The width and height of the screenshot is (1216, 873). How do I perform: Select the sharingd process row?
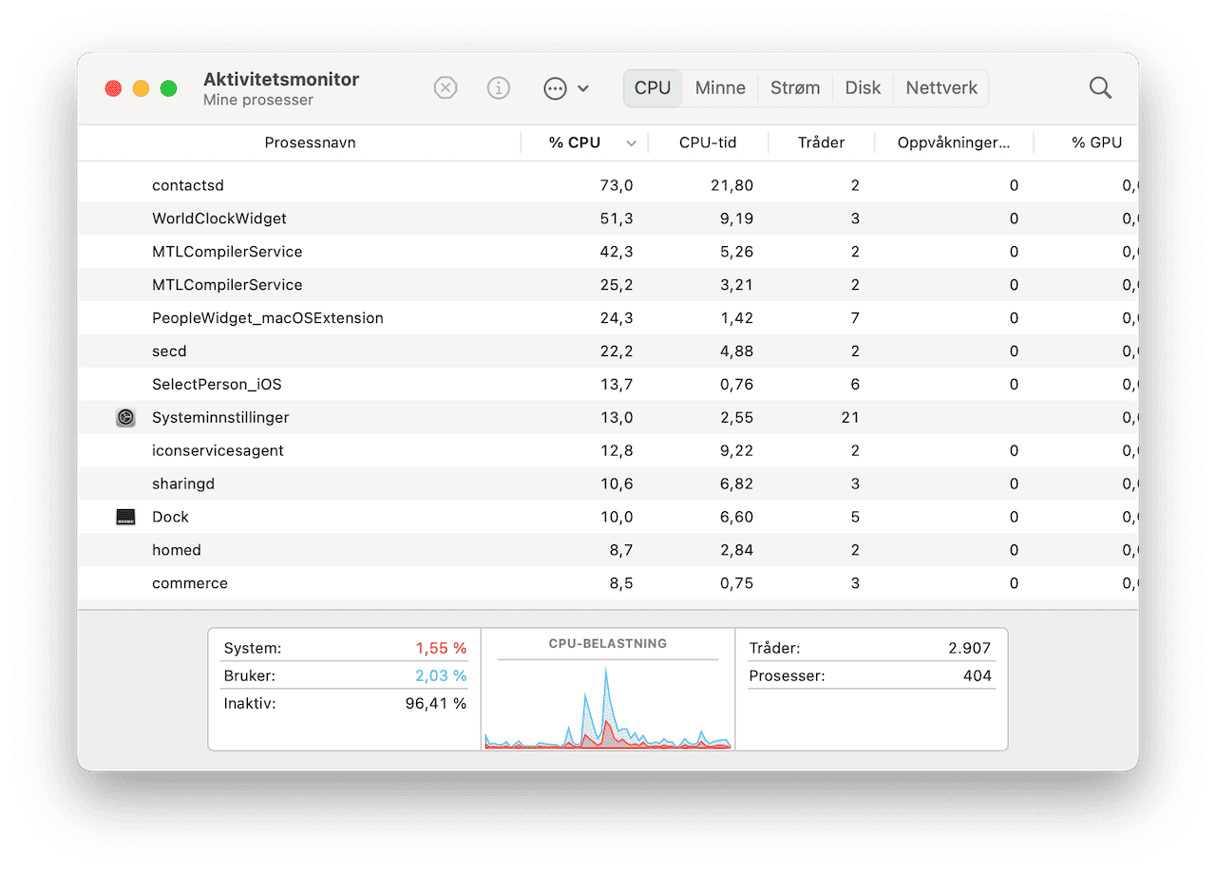[608, 484]
